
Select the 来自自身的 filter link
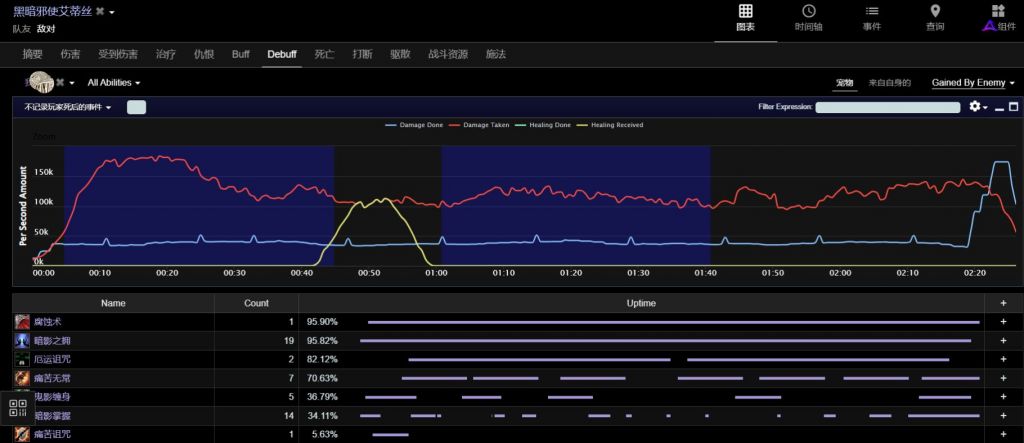coord(889,83)
